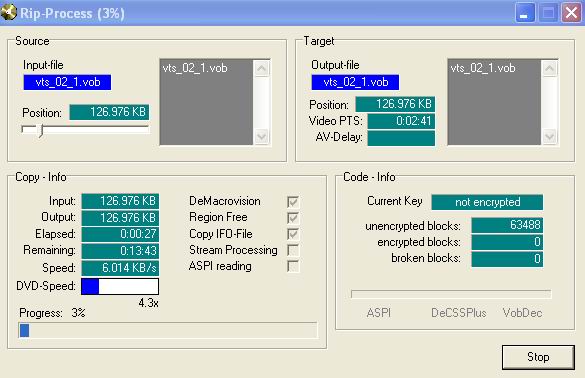This screenshot has height=378, width=585.
Task: Click the Source file list scroll-down arrow
Action: [262, 136]
